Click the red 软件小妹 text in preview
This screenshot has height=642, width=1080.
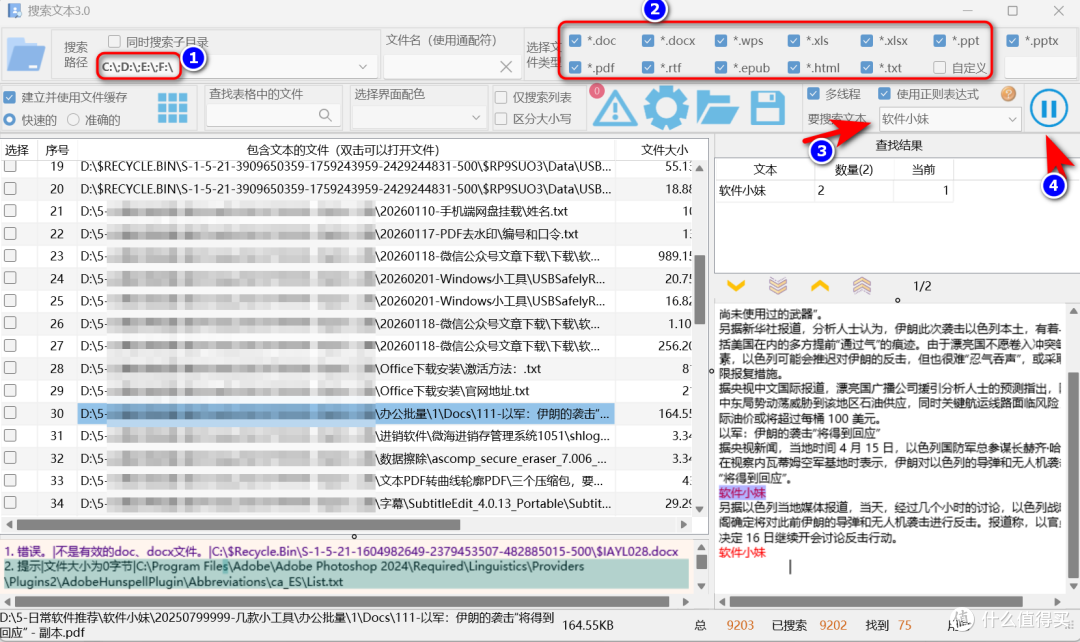742,552
